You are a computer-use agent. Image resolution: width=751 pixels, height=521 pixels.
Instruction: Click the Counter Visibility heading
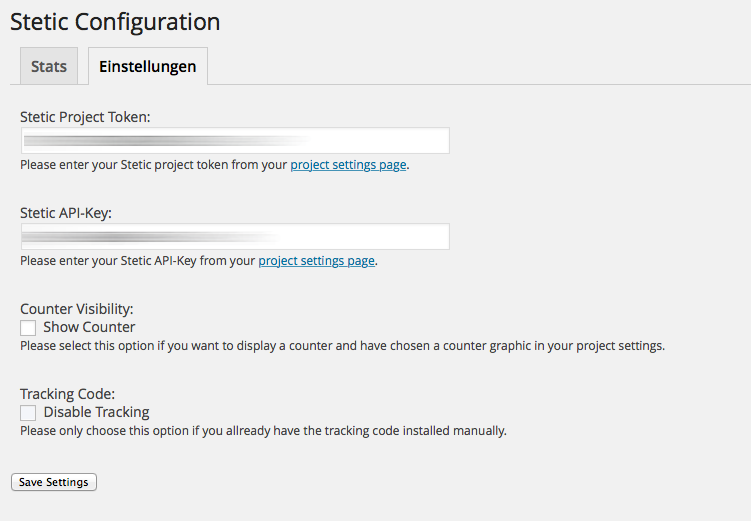[77, 309]
